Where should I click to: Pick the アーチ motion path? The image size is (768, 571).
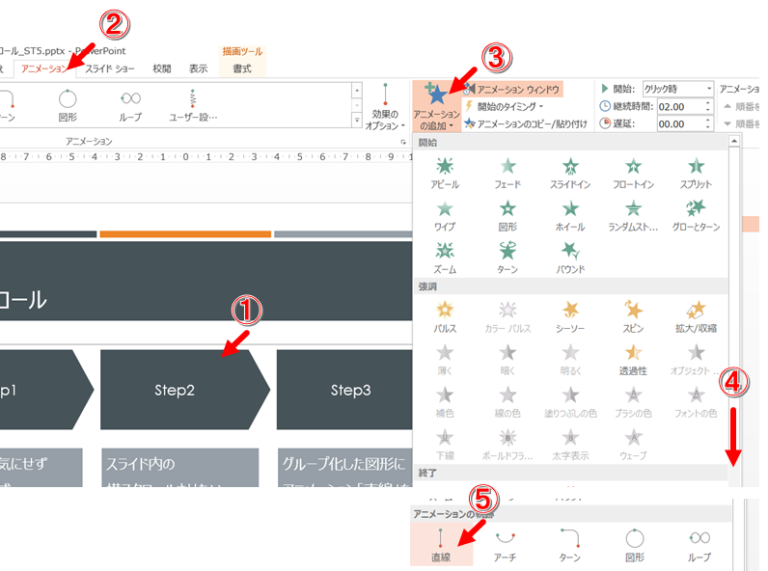point(506,543)
